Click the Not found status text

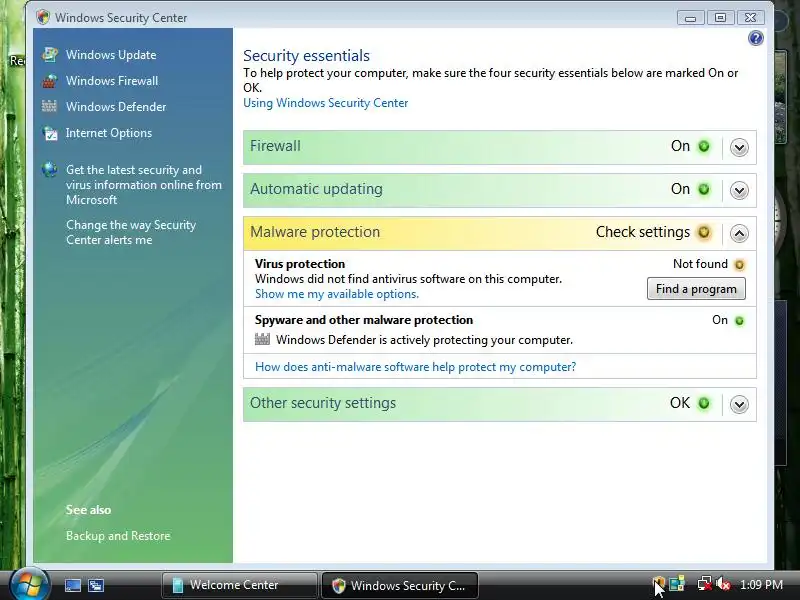[x=700, y=264]
